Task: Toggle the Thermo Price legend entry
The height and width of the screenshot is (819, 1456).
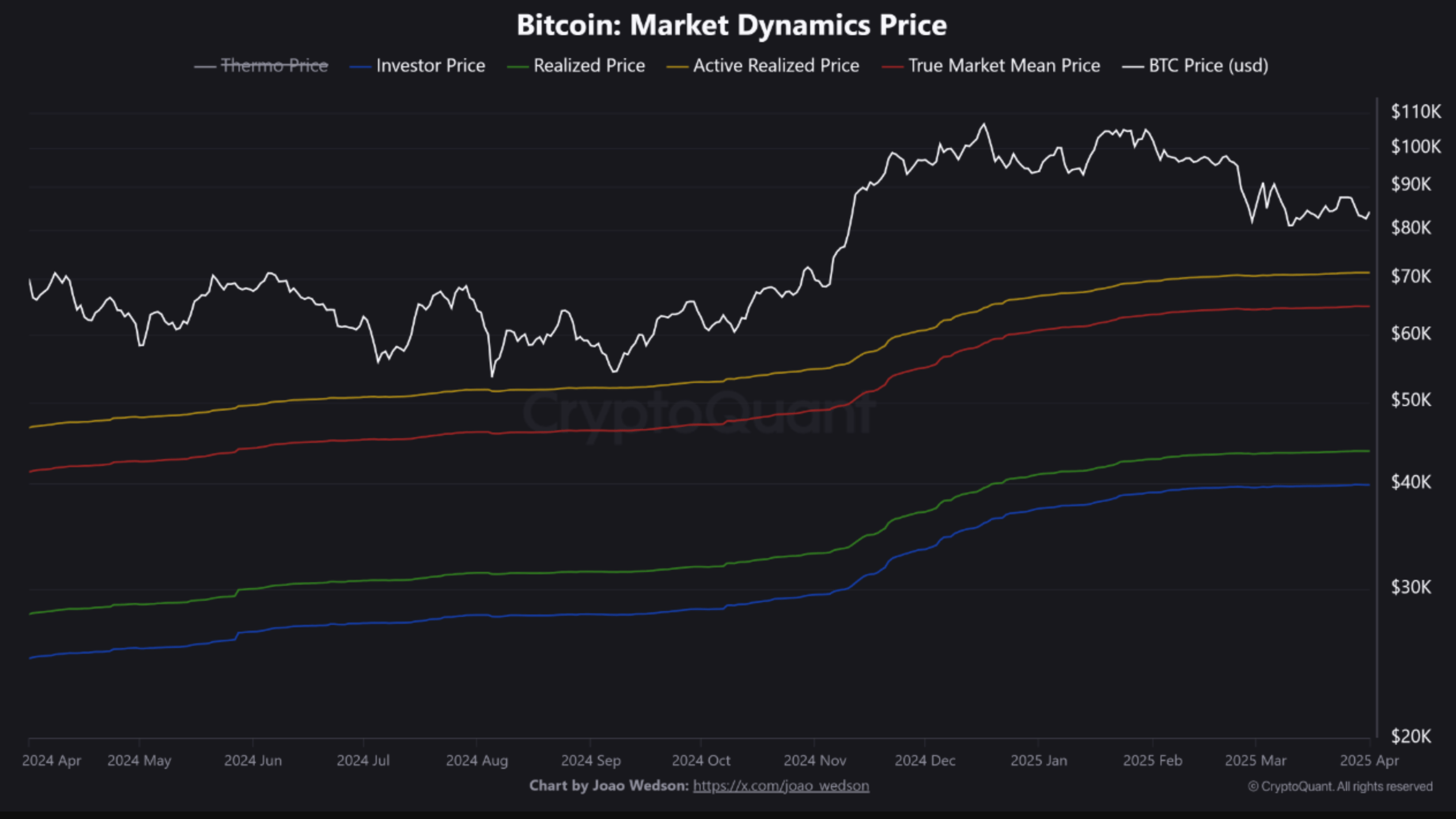Action: tap(274, 66)
